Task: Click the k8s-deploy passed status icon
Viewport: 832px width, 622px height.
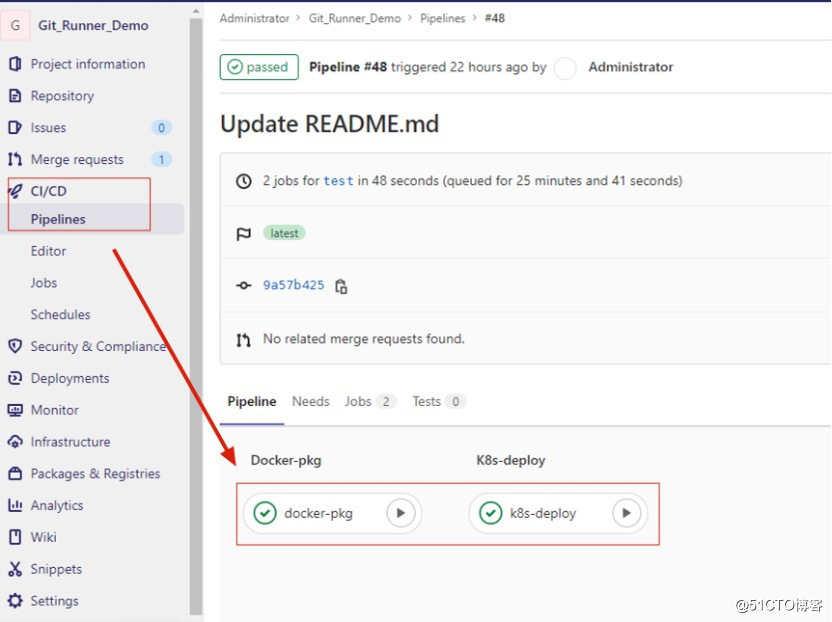Action: click(491, 513)
